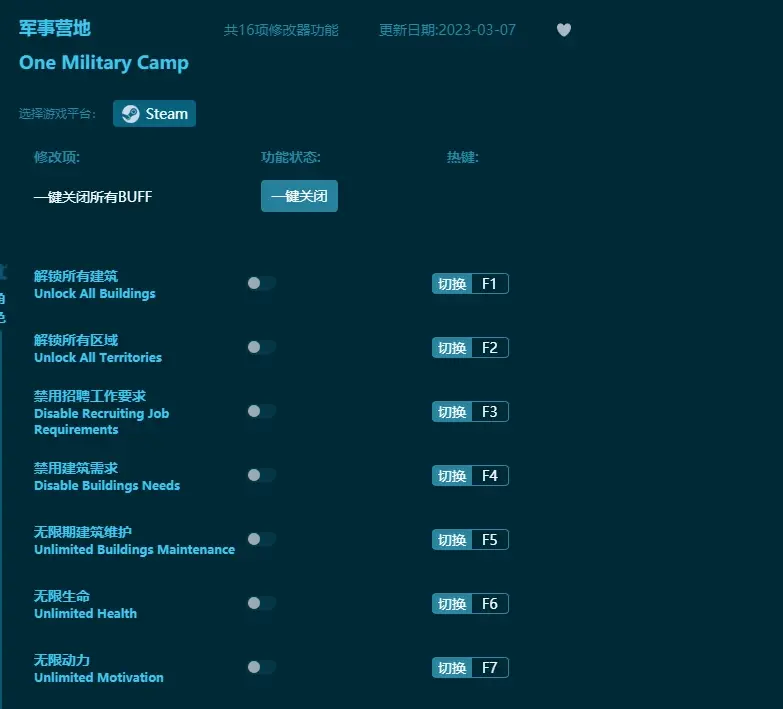The image size is (783, 709).
Task: Click the 共16项修改器功能 text
Action: tap(281, 30)
